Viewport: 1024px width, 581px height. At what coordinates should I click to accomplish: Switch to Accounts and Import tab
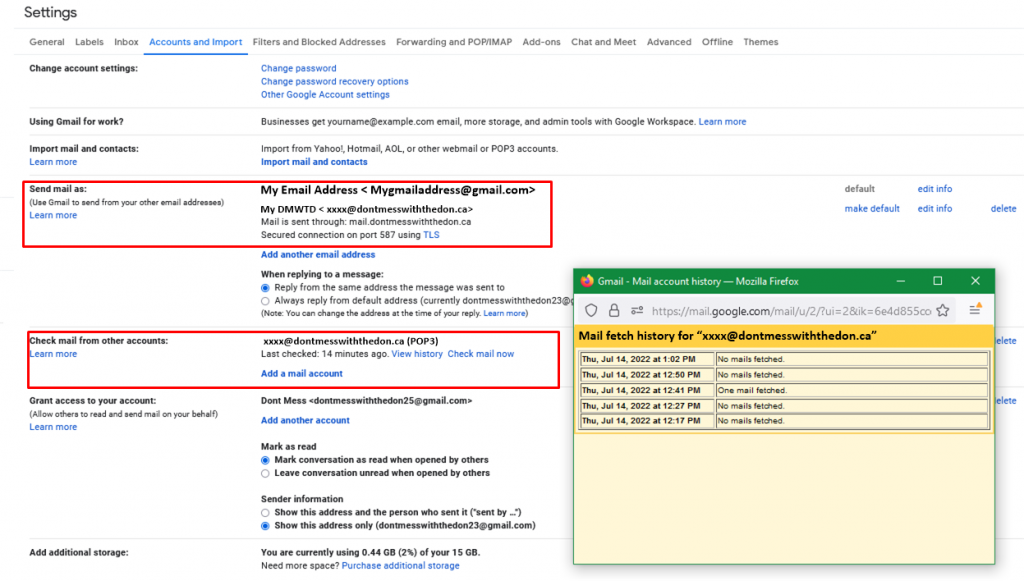click(195, 42)
